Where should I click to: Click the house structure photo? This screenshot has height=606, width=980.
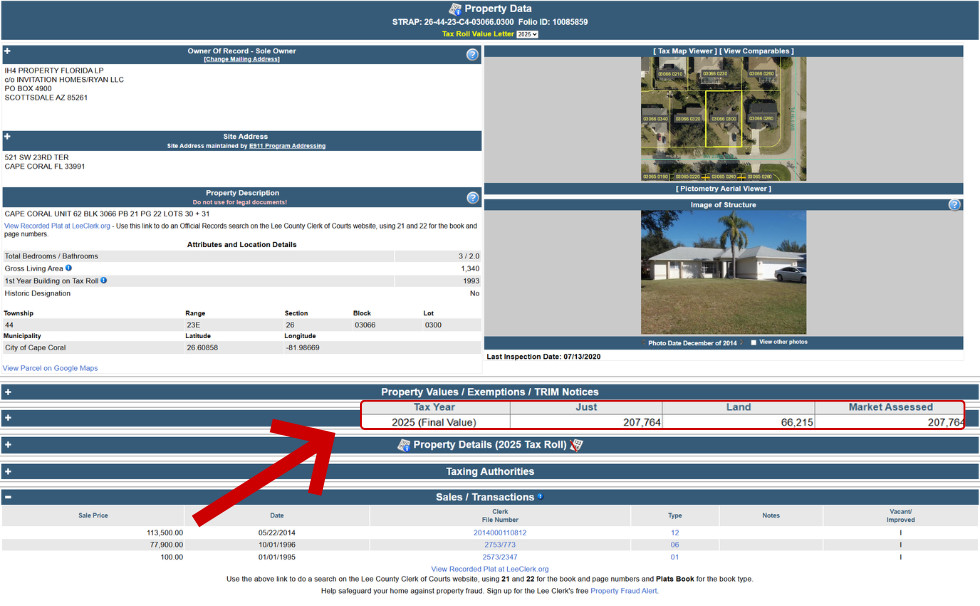tap(723, 271)
